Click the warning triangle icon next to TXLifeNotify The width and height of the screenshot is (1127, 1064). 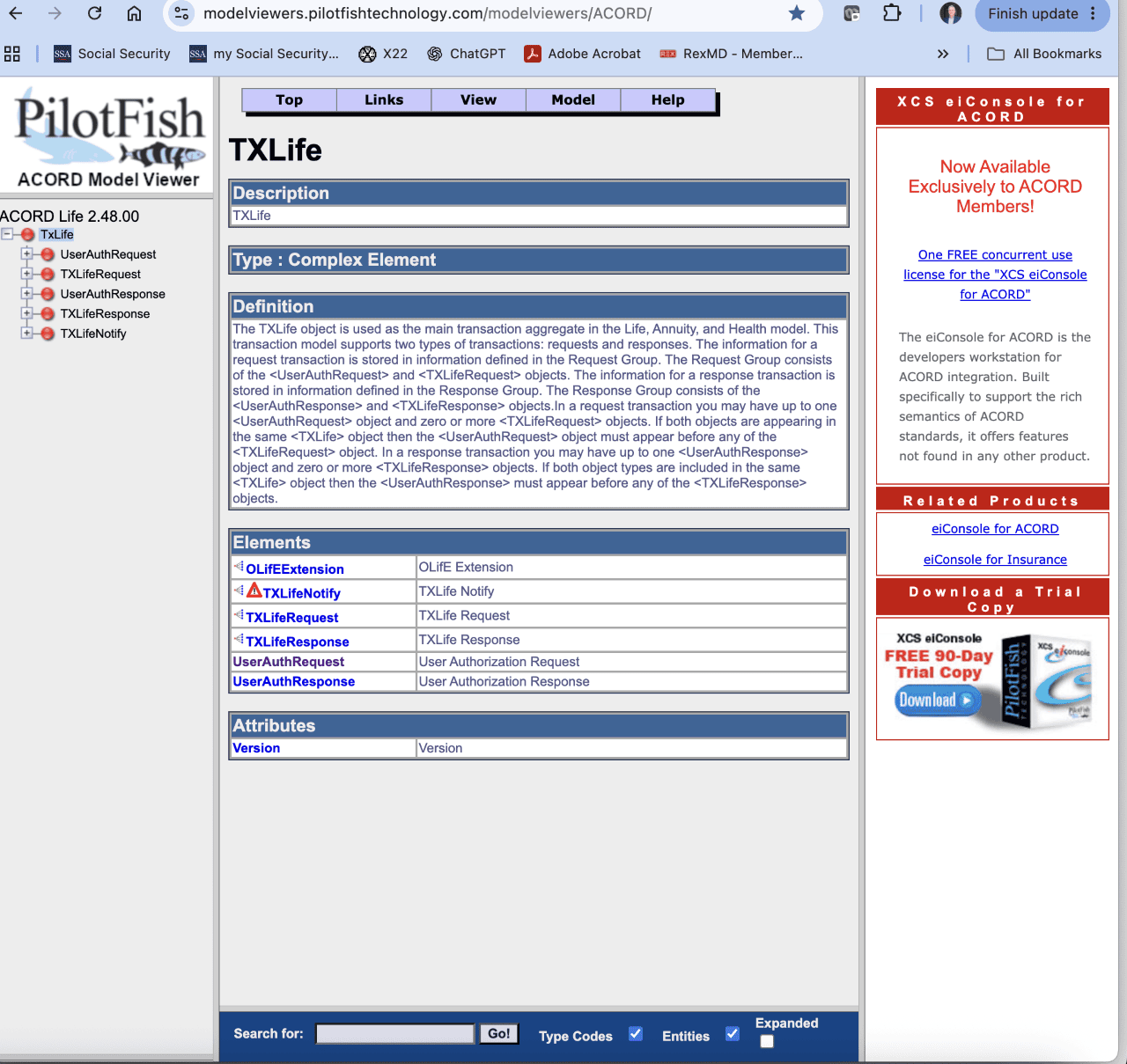tap(254, 591)
